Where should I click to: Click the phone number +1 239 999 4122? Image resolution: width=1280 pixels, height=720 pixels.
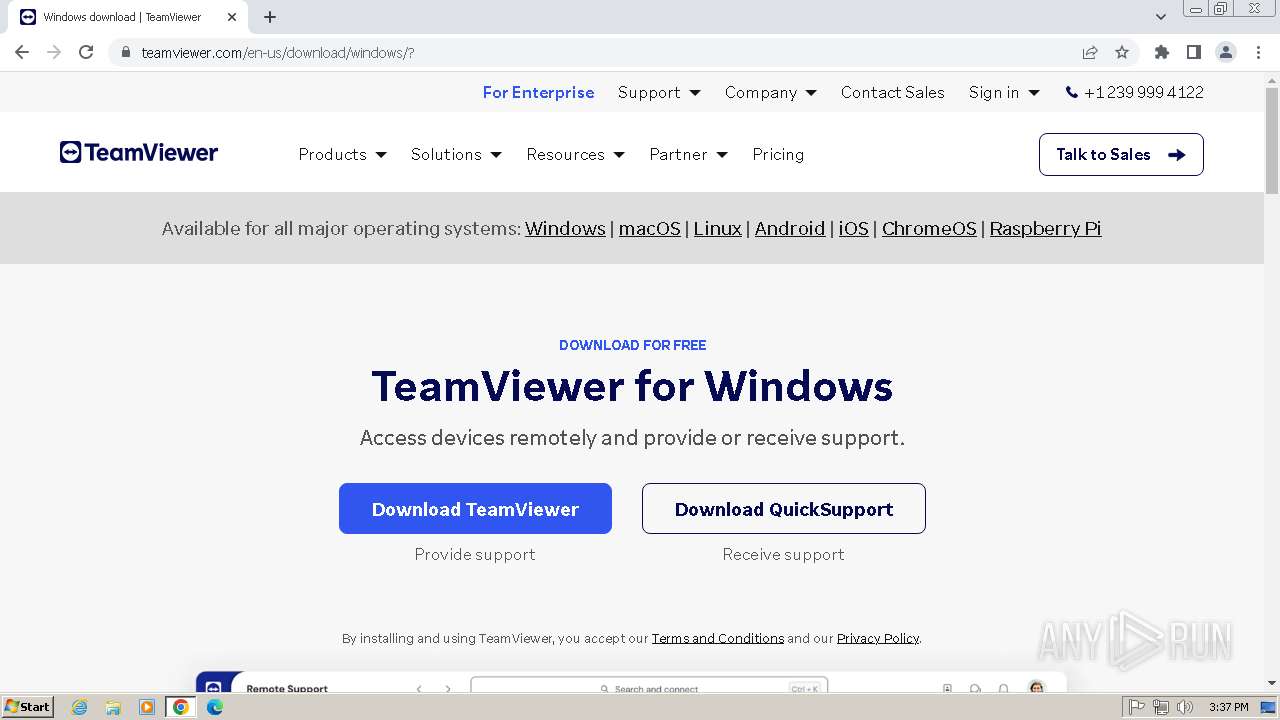1134,92
